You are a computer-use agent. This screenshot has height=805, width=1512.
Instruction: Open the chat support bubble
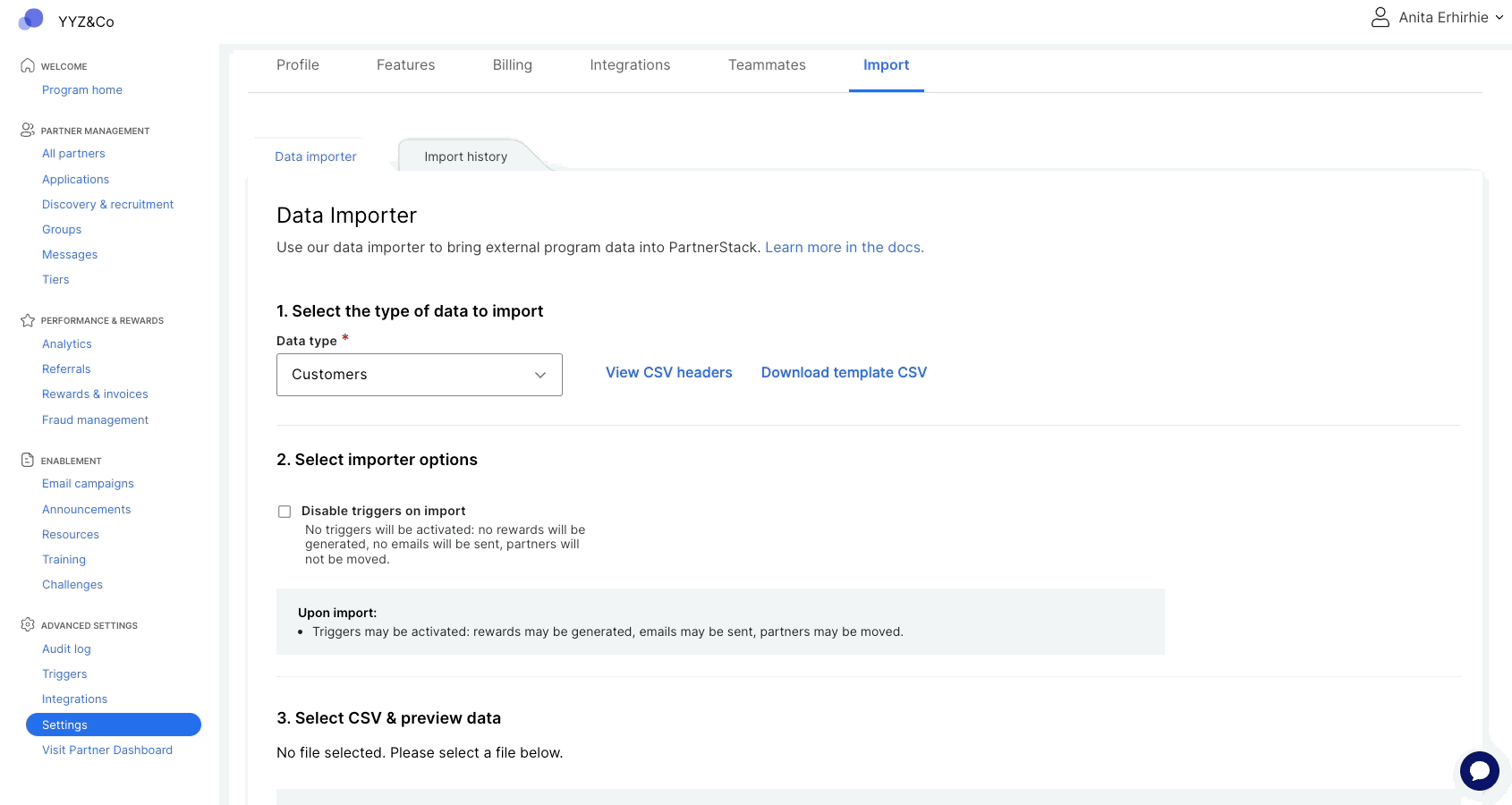(x=1480, y=770)
